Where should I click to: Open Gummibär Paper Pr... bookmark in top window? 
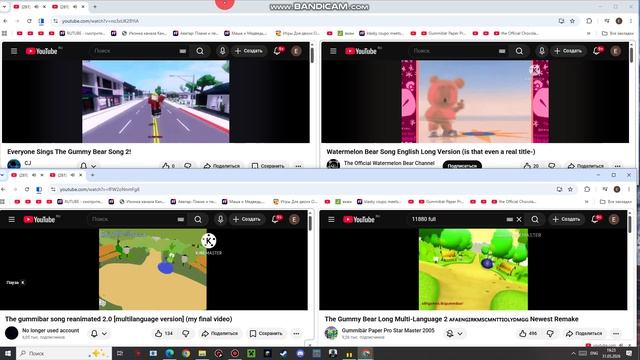(443, 33)
